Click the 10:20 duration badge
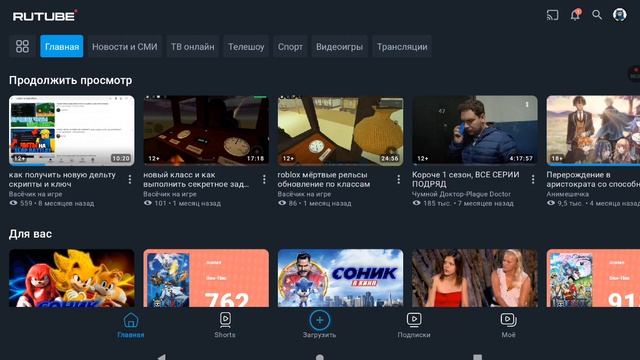The height and width of the screenshot is (360, 640). (x=121, y=158)
